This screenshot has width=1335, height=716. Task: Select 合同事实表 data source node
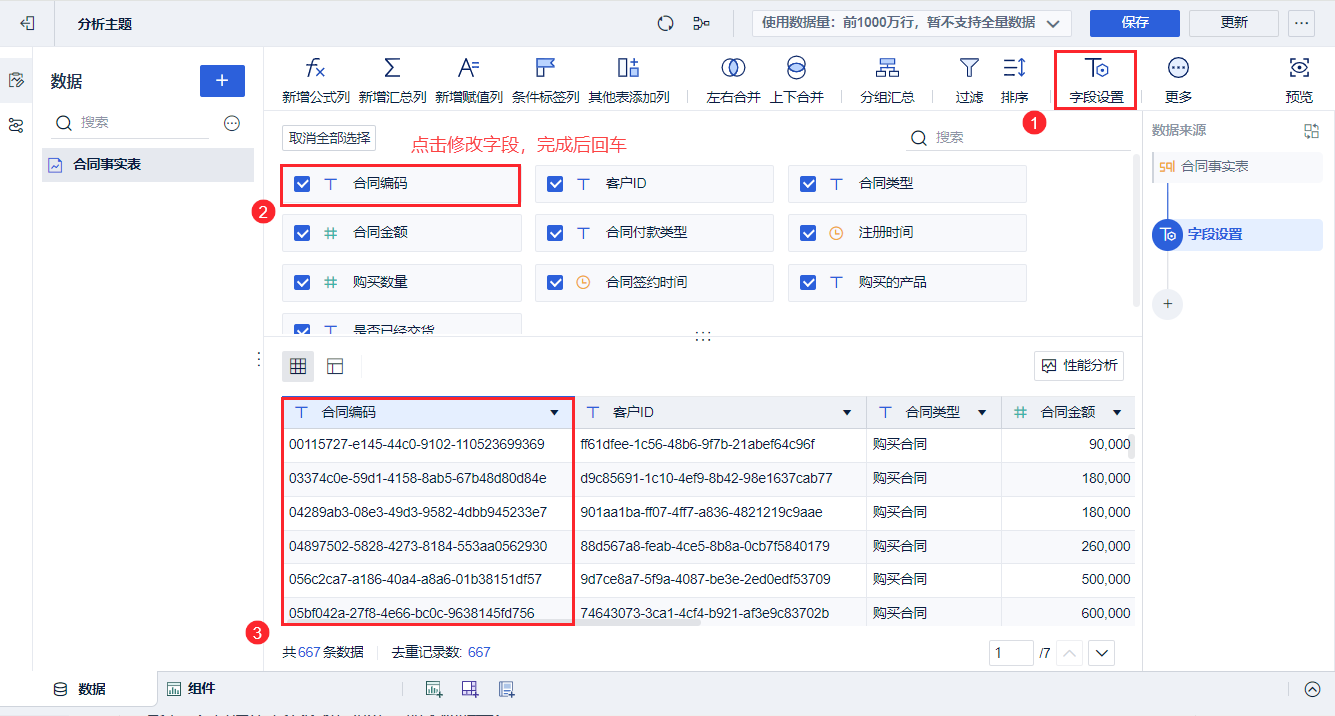point(1237,167)
